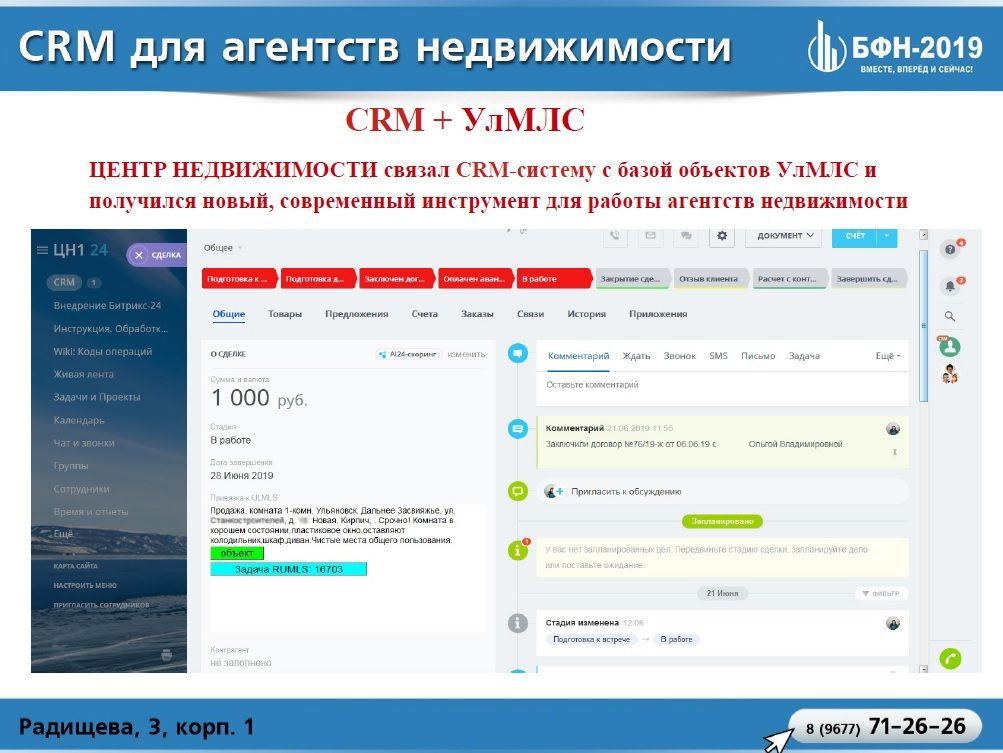Select the В работе stage in pipeline
The image size is (1003, 753).
tap(555, 279)
